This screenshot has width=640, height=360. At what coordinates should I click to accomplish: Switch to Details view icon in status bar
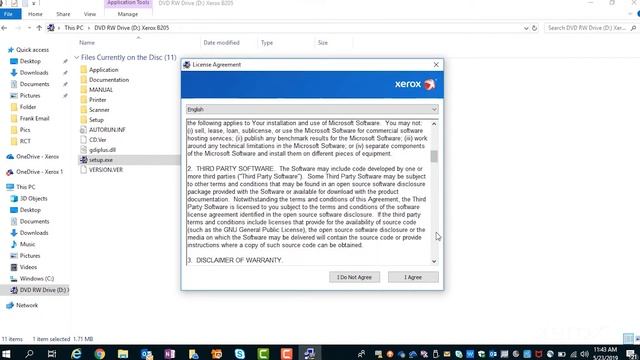628,338
